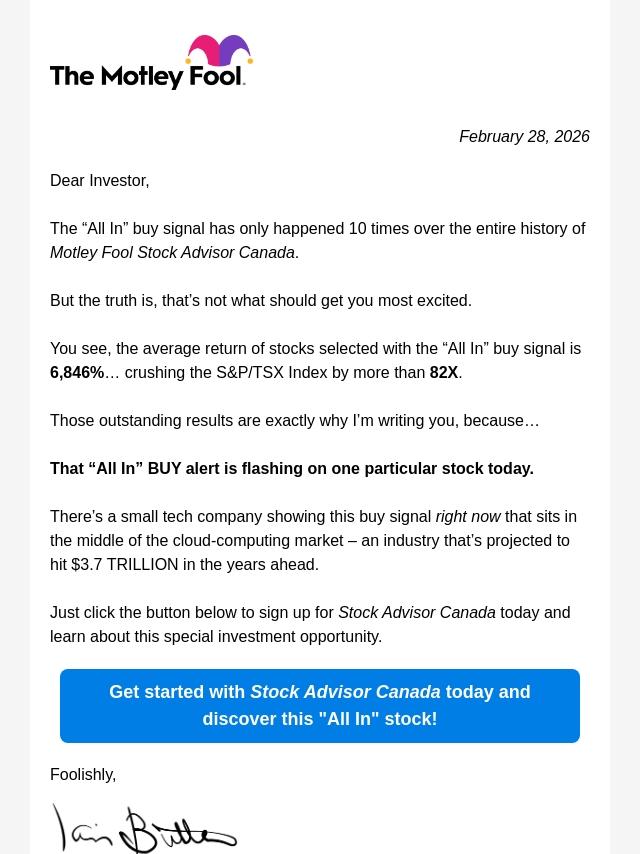The image size is (640, 854).
Task: Click the bold 6,846% return figure
Action: pos(77,372)
